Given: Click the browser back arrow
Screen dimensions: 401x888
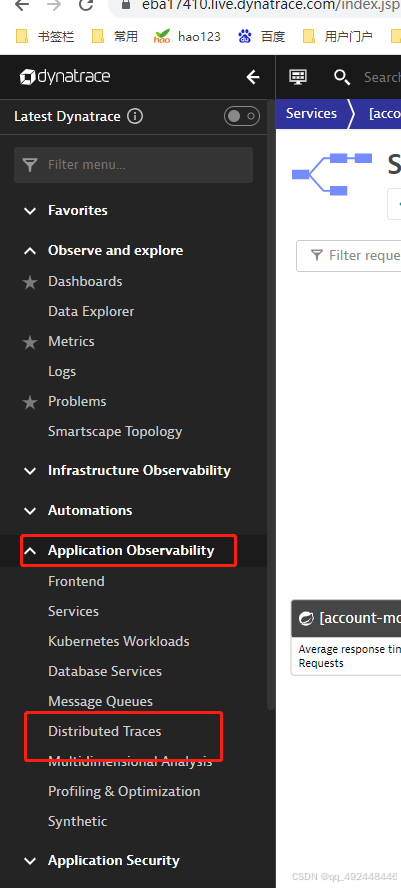Looking at the screenshot, I should click(x=22, y=5).
